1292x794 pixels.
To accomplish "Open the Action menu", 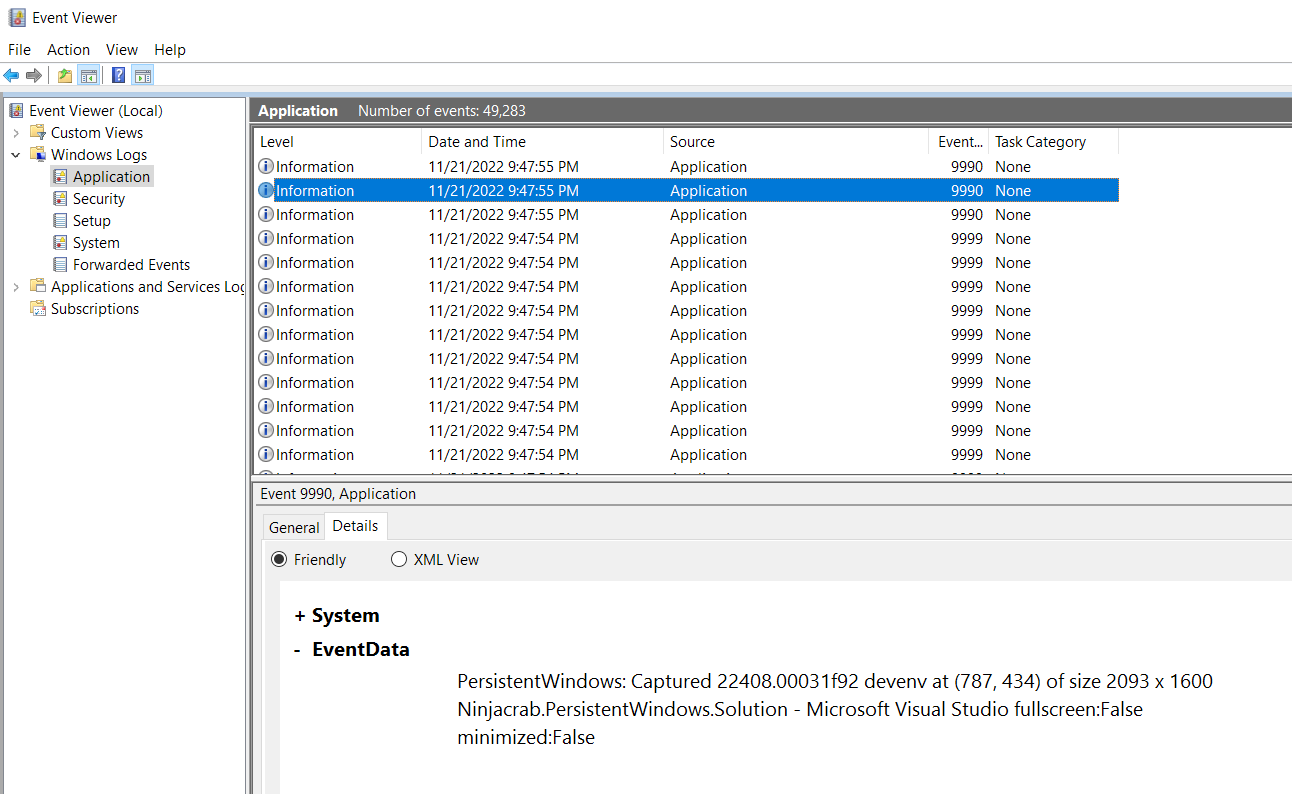I will click(68, 49).
